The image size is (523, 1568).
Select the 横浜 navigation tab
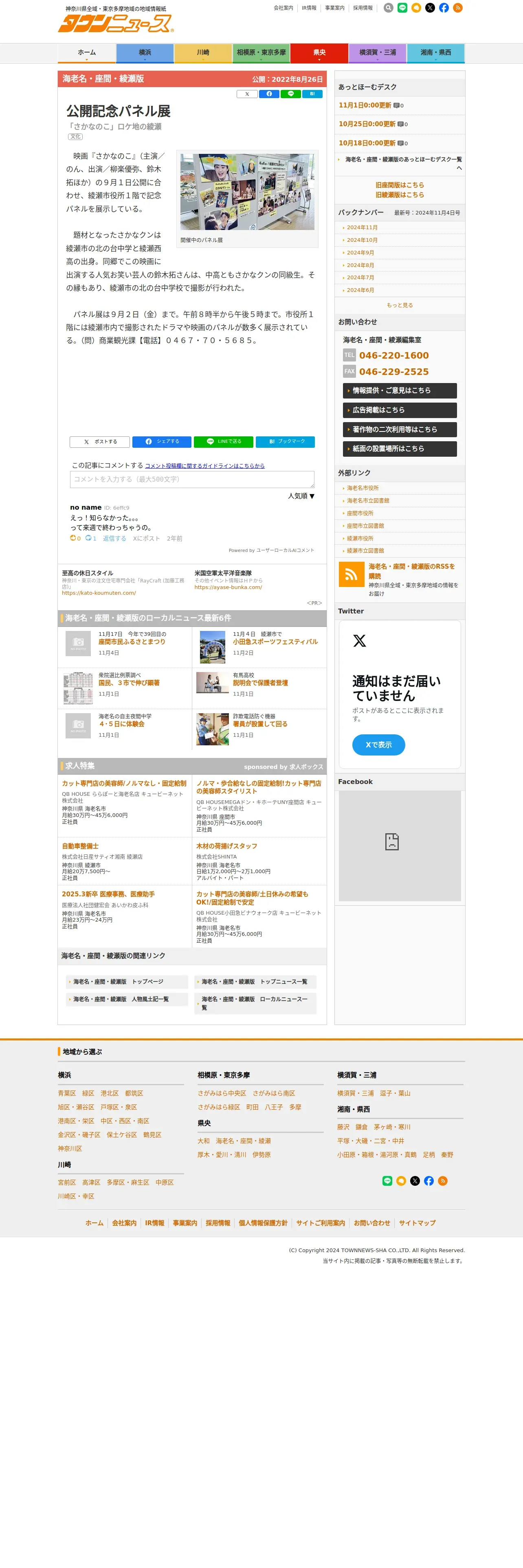(145, 53)
